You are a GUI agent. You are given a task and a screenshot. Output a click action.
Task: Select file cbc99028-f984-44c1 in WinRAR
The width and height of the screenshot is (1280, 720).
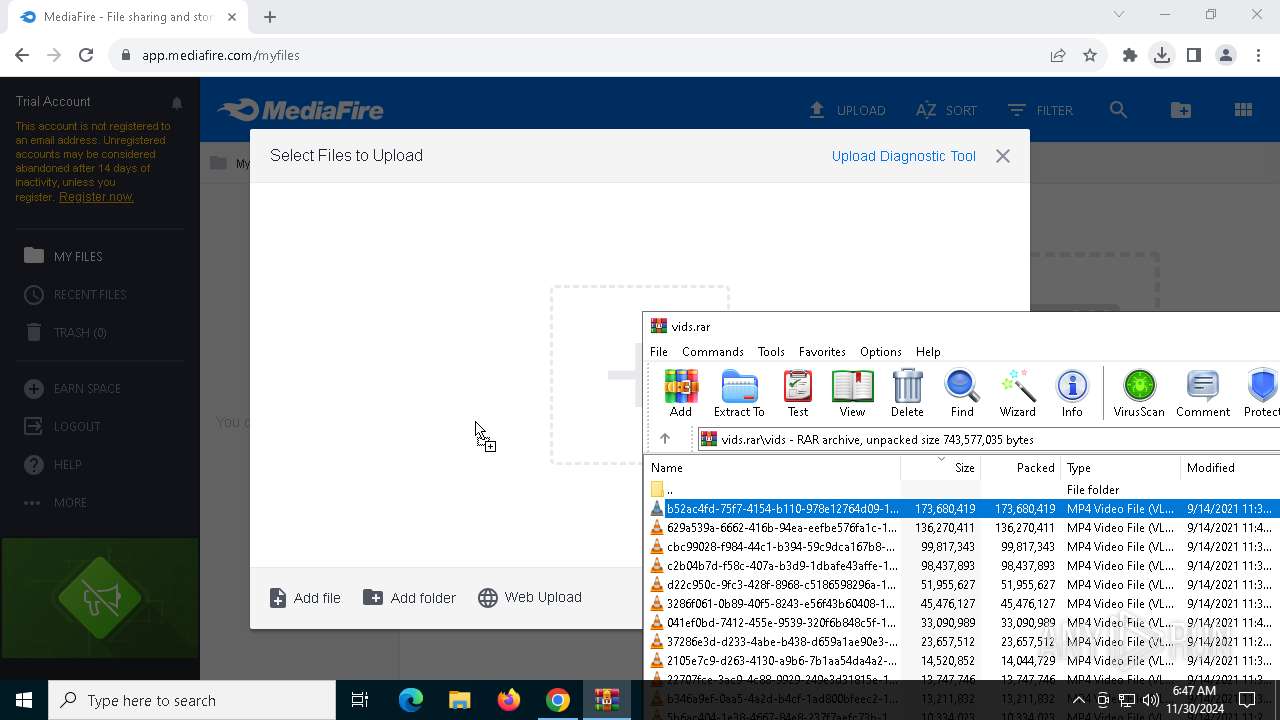pyautogui.click(x=963, y=547)
